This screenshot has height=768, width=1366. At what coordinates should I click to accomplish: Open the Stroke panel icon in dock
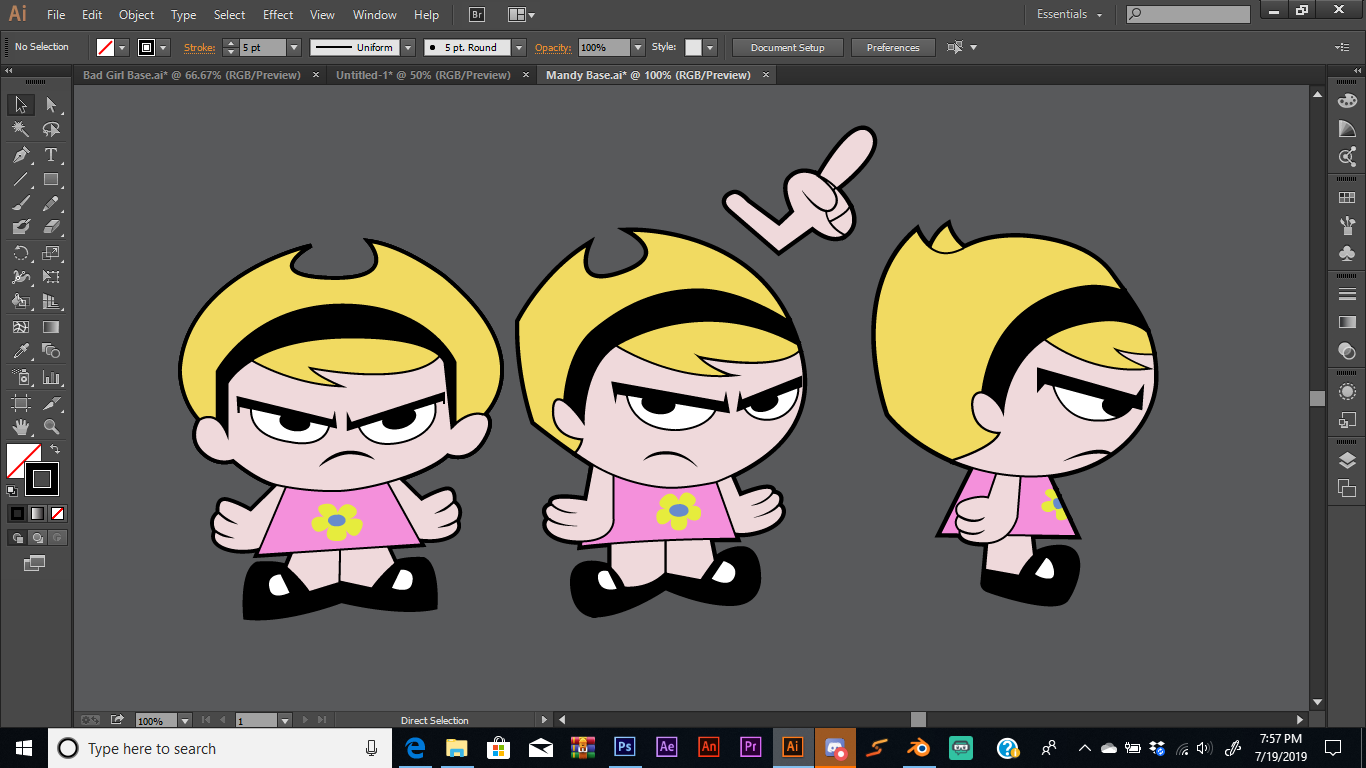[x=1347, y=295]
